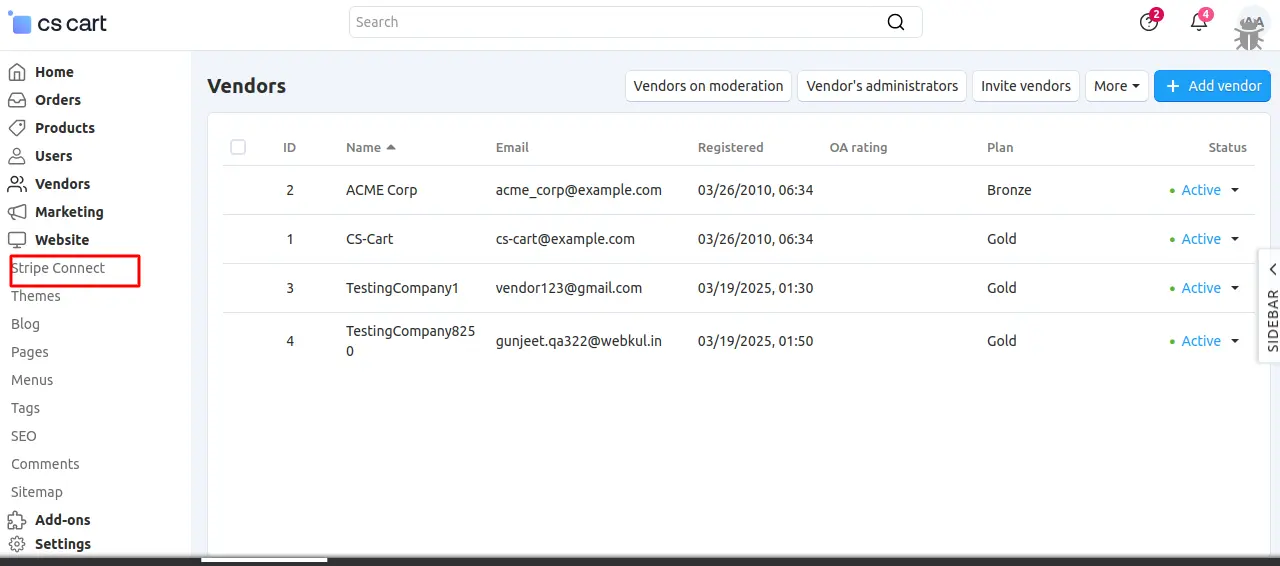Open Pages submenu item

pos(30,352)
